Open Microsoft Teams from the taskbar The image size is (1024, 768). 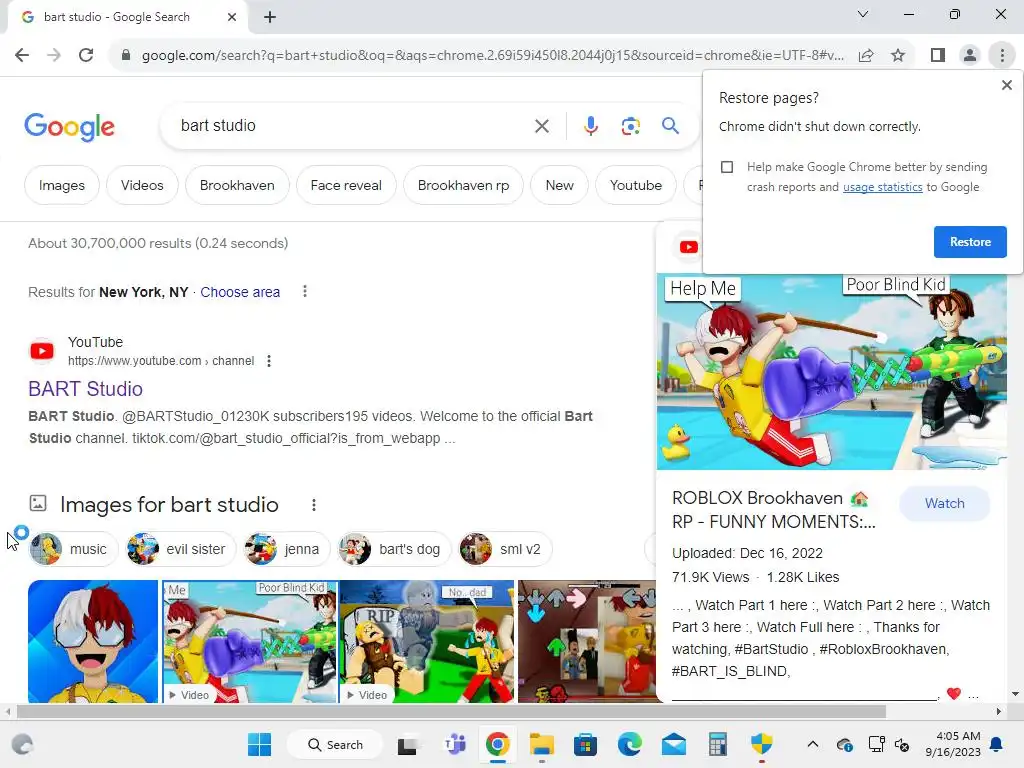455,744
